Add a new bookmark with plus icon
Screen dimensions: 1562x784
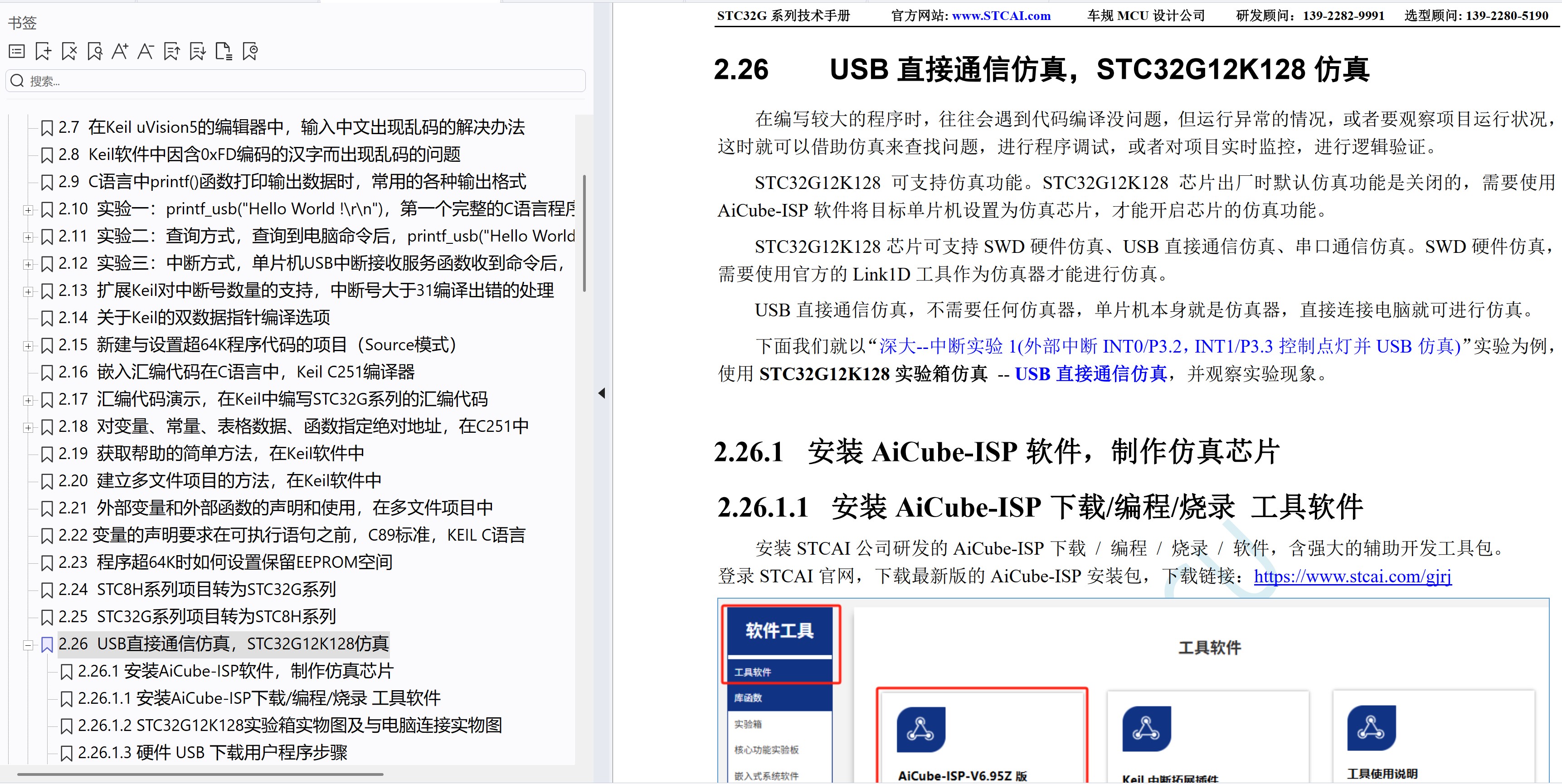click(43, 52)
